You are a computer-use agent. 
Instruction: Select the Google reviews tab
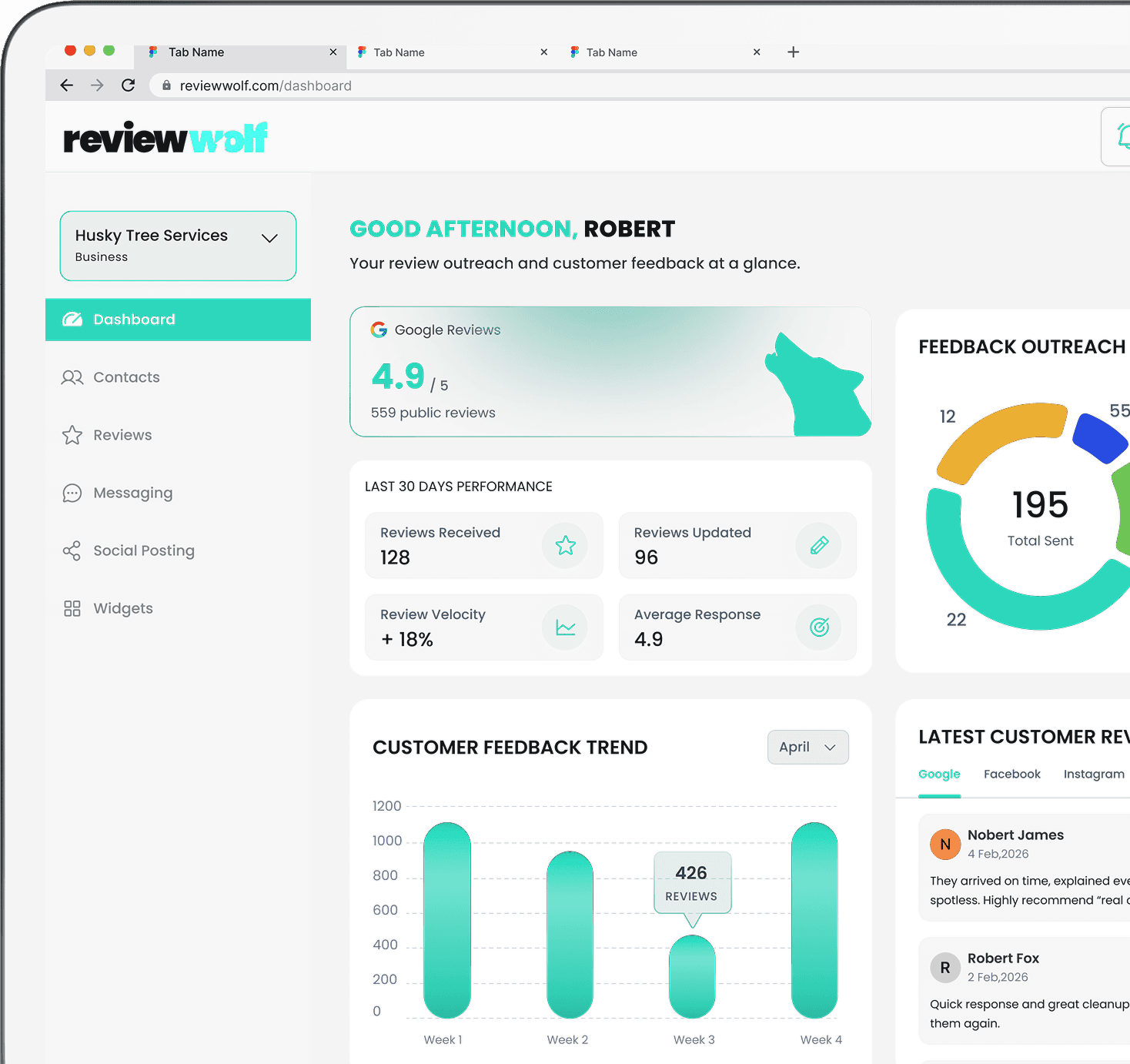pyautogui.click(x=939, y=774)
